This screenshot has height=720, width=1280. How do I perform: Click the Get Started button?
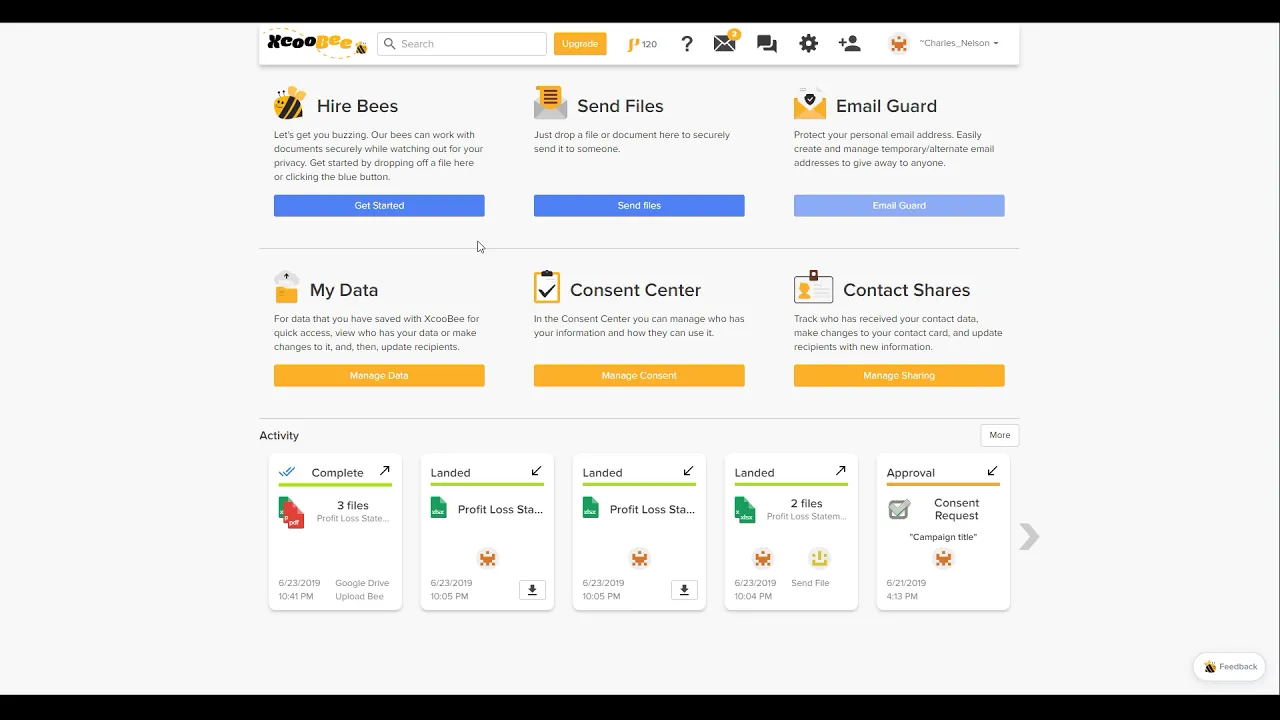[379, 205]
